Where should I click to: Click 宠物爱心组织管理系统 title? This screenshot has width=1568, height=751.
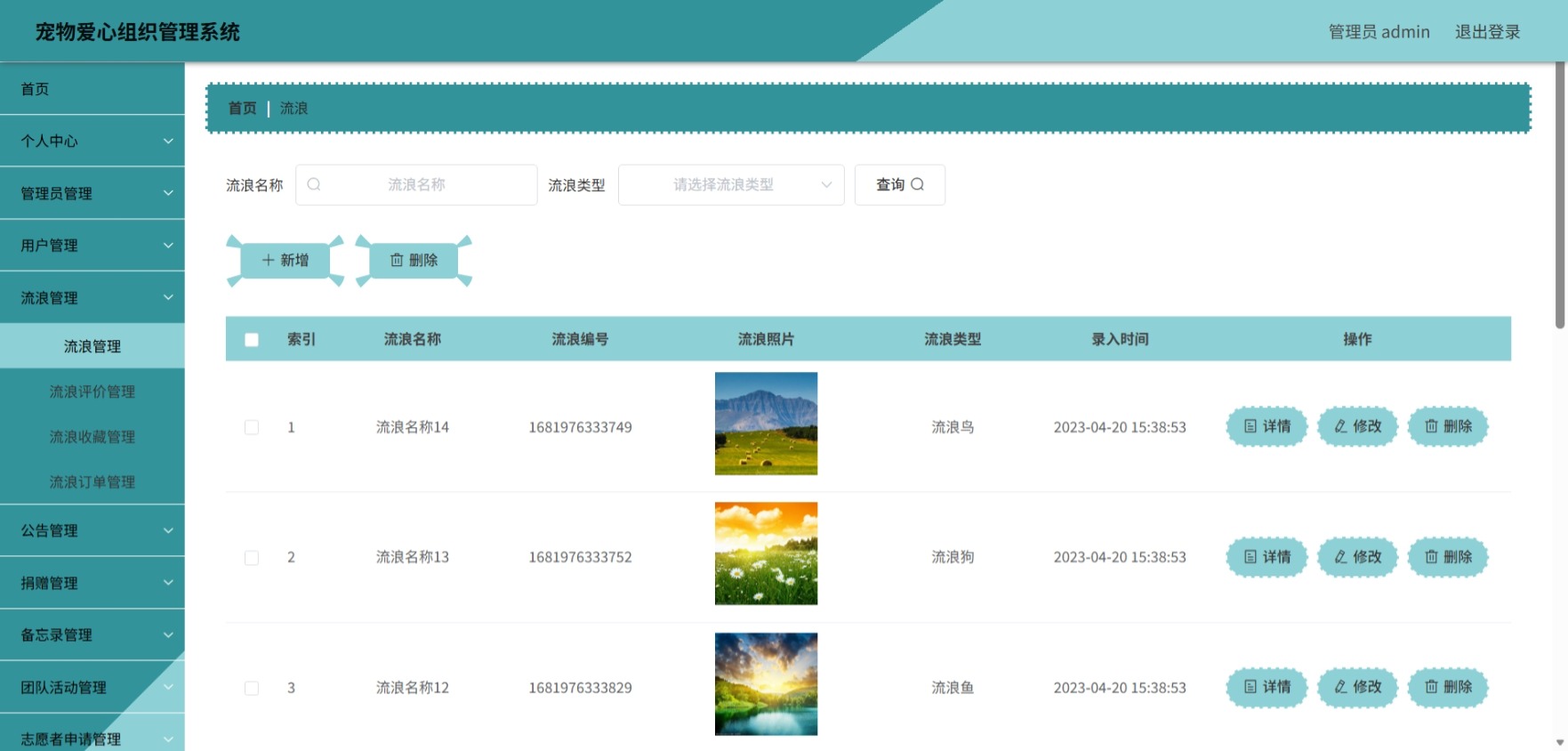coord(138,32)
